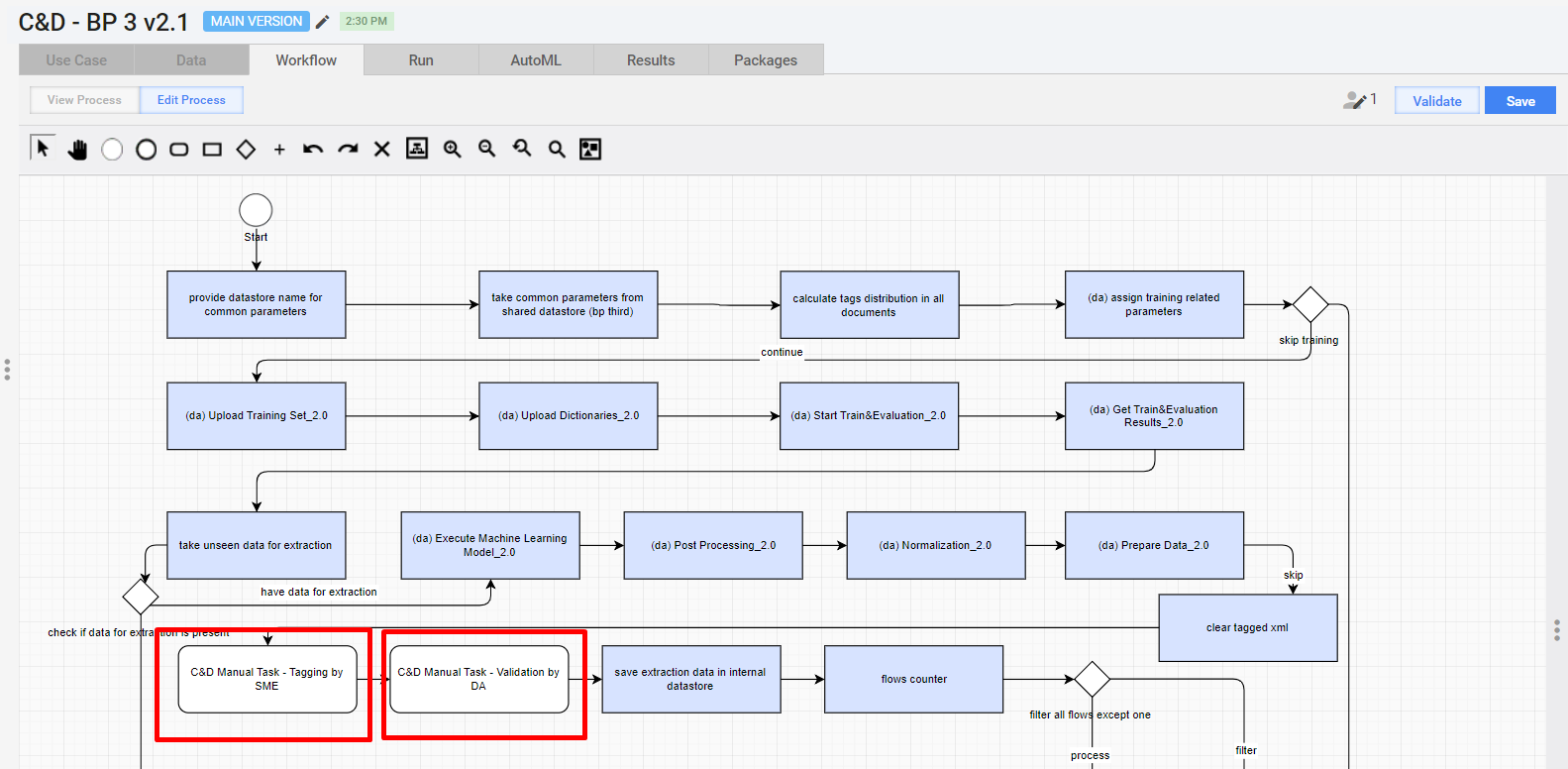Click the auto-layout hierarchy icon
Image resolution: width=1568 pixels, height=769 pixels.
(417, 149)
